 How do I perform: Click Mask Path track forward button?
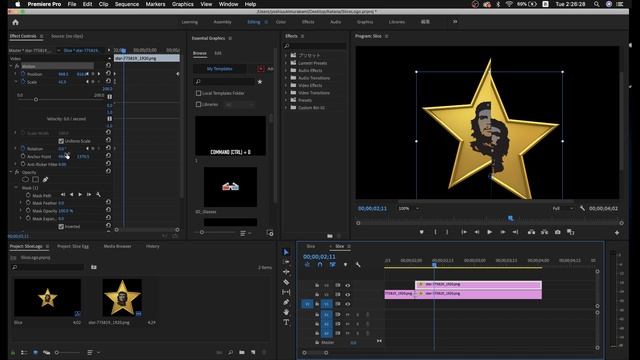pyautogui.click(x=80, y=195)
